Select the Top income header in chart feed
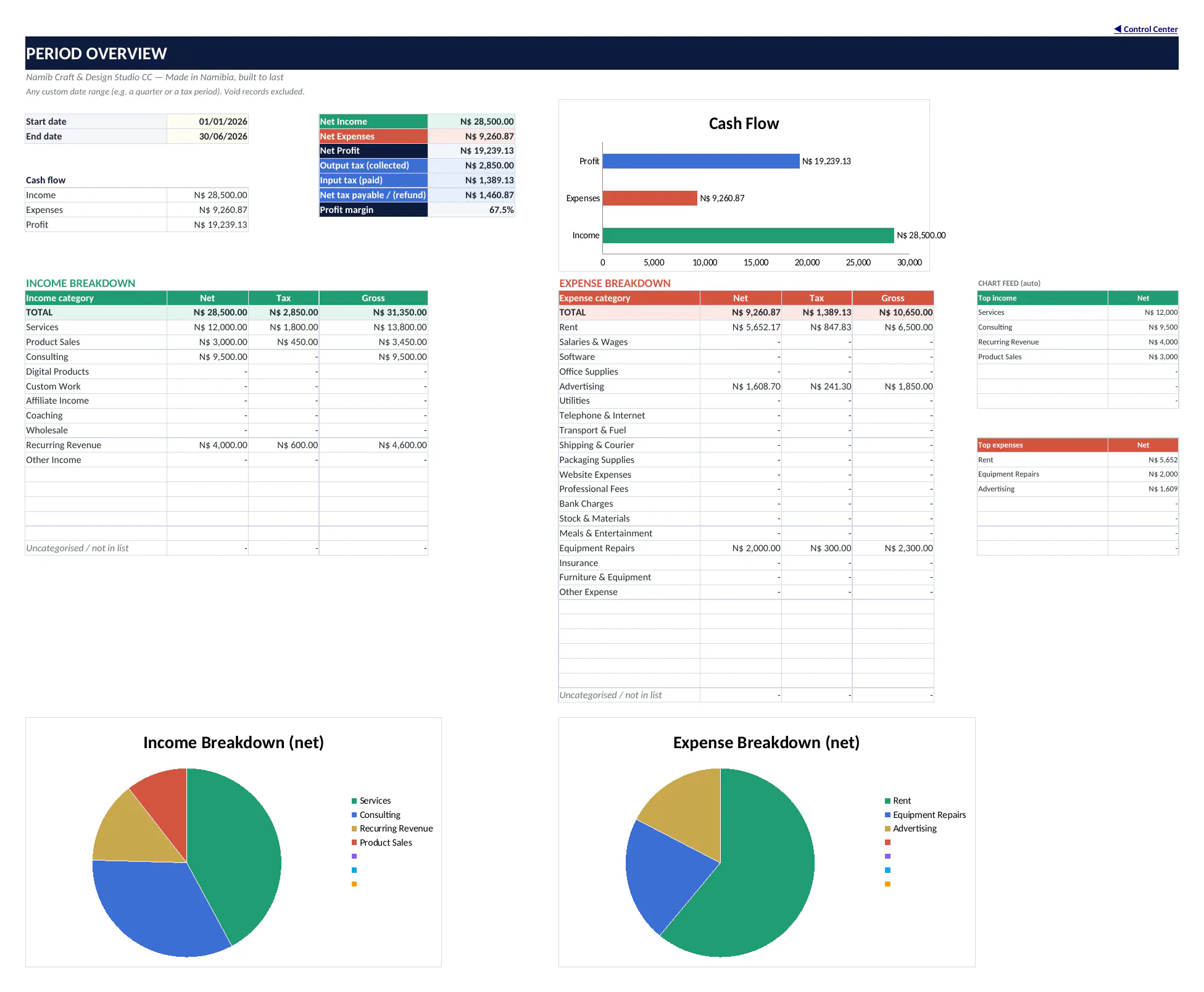 pos(1042,298)
